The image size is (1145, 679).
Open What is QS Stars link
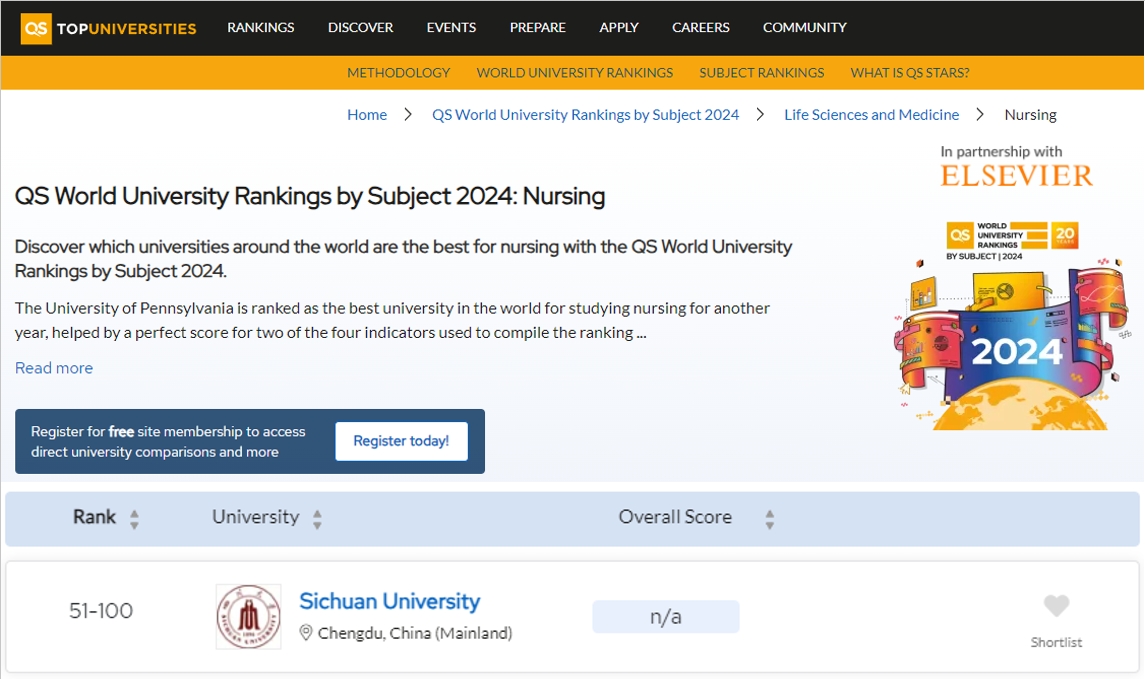pyautogui.click(x=909, y=73)
